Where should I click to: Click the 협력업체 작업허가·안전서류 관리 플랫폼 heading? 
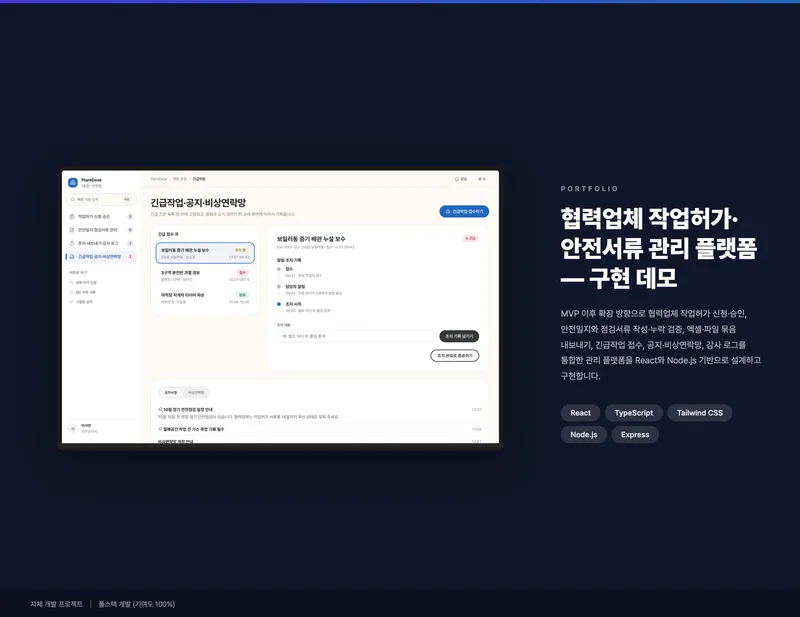coord(659,249)
